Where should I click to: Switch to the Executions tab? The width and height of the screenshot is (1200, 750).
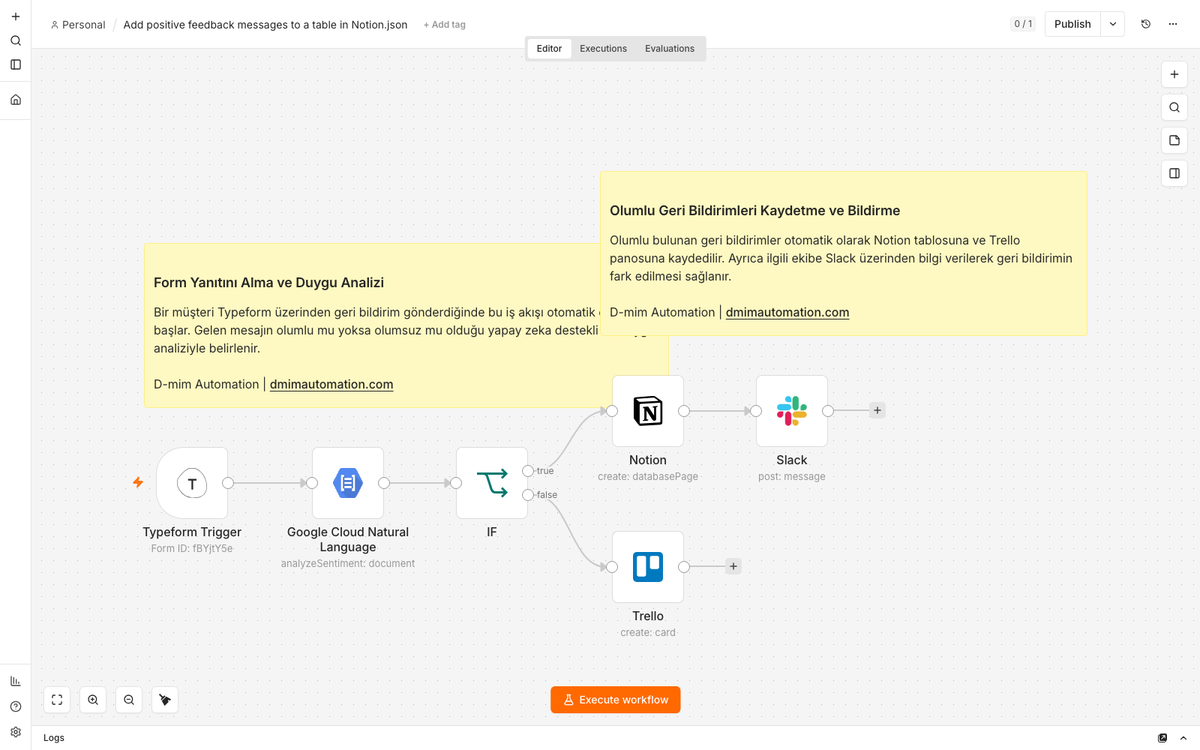pos(603,48)
